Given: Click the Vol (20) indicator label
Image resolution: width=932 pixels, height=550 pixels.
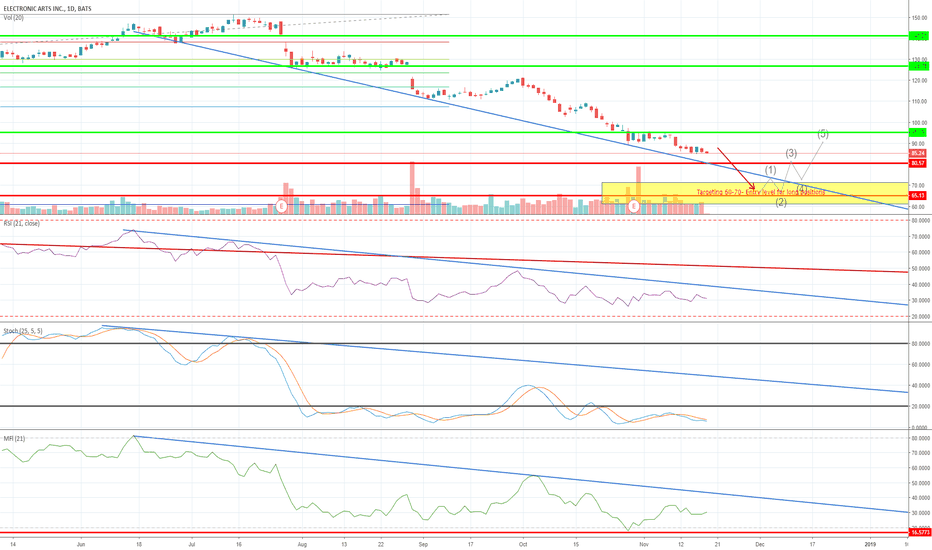Looking at the screenshot, I should pos(14,18).
